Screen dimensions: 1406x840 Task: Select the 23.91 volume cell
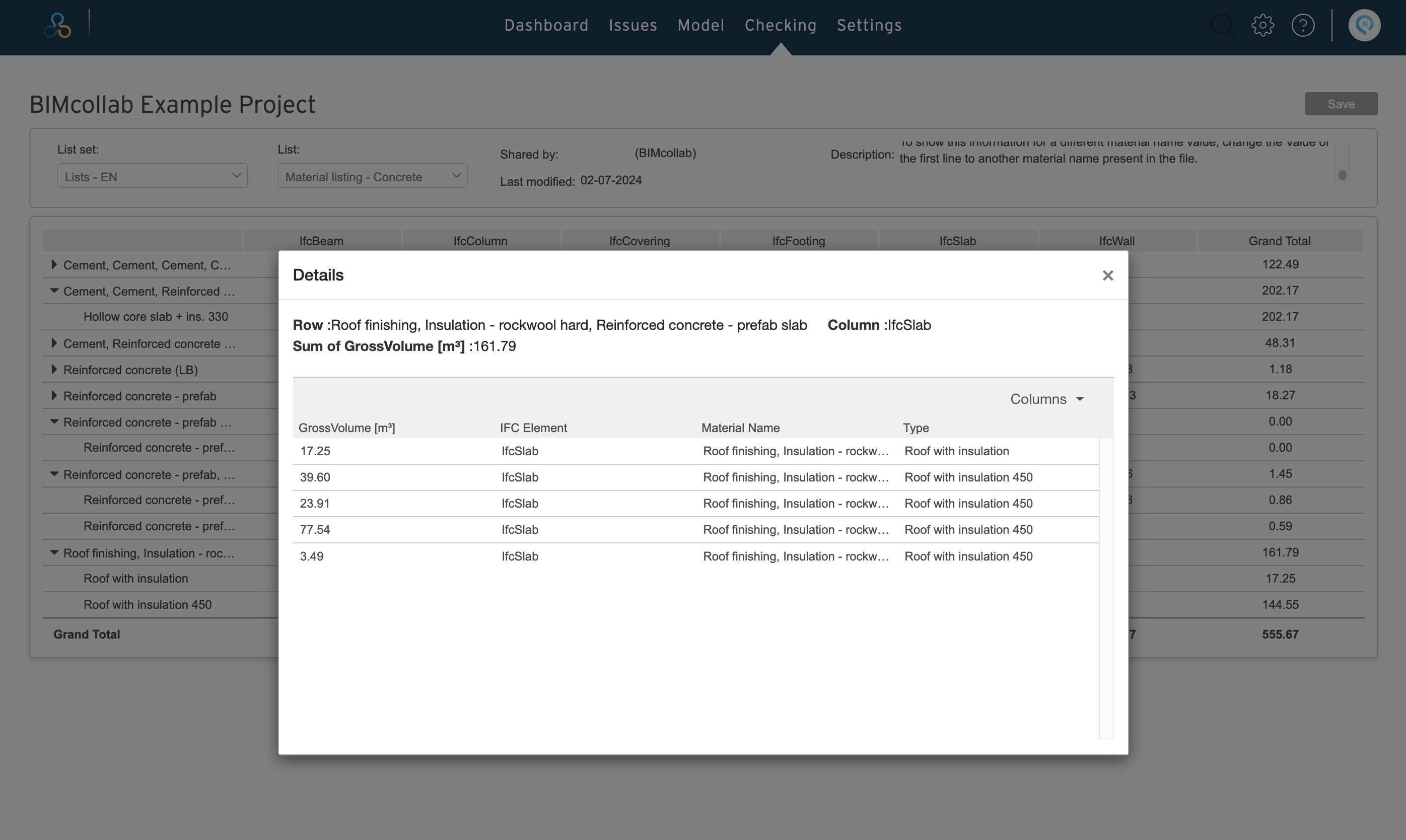coord(315,503)
